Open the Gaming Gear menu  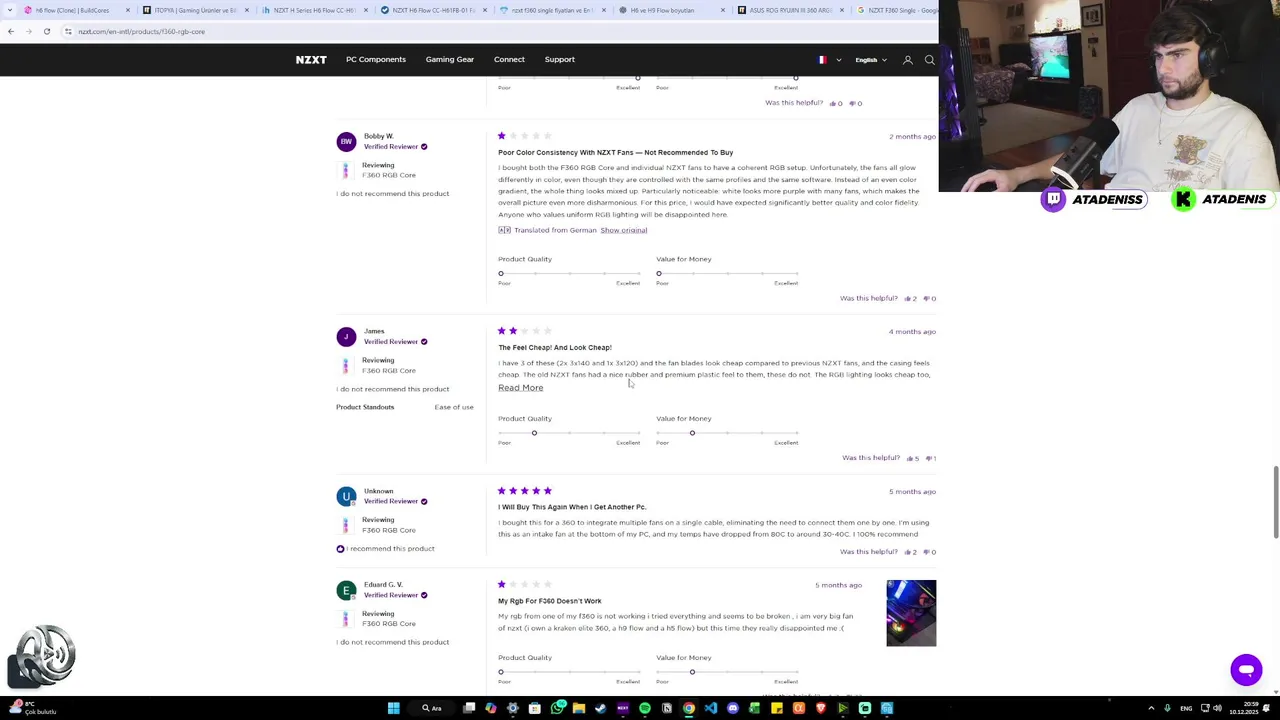tap(450, 60)
